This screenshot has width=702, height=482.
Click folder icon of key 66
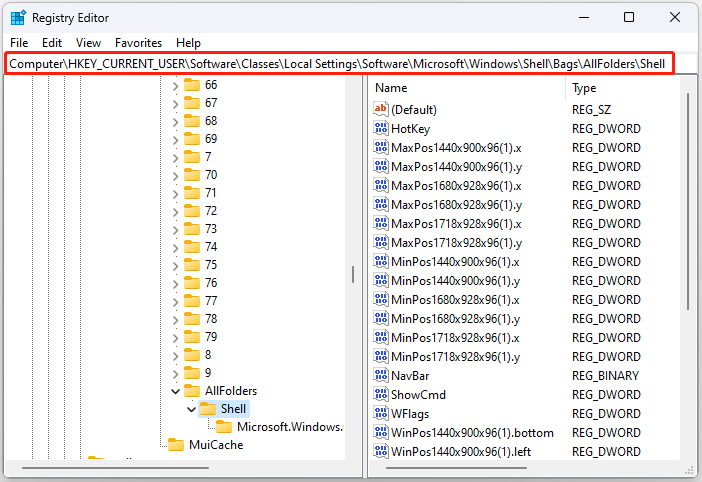192,85
